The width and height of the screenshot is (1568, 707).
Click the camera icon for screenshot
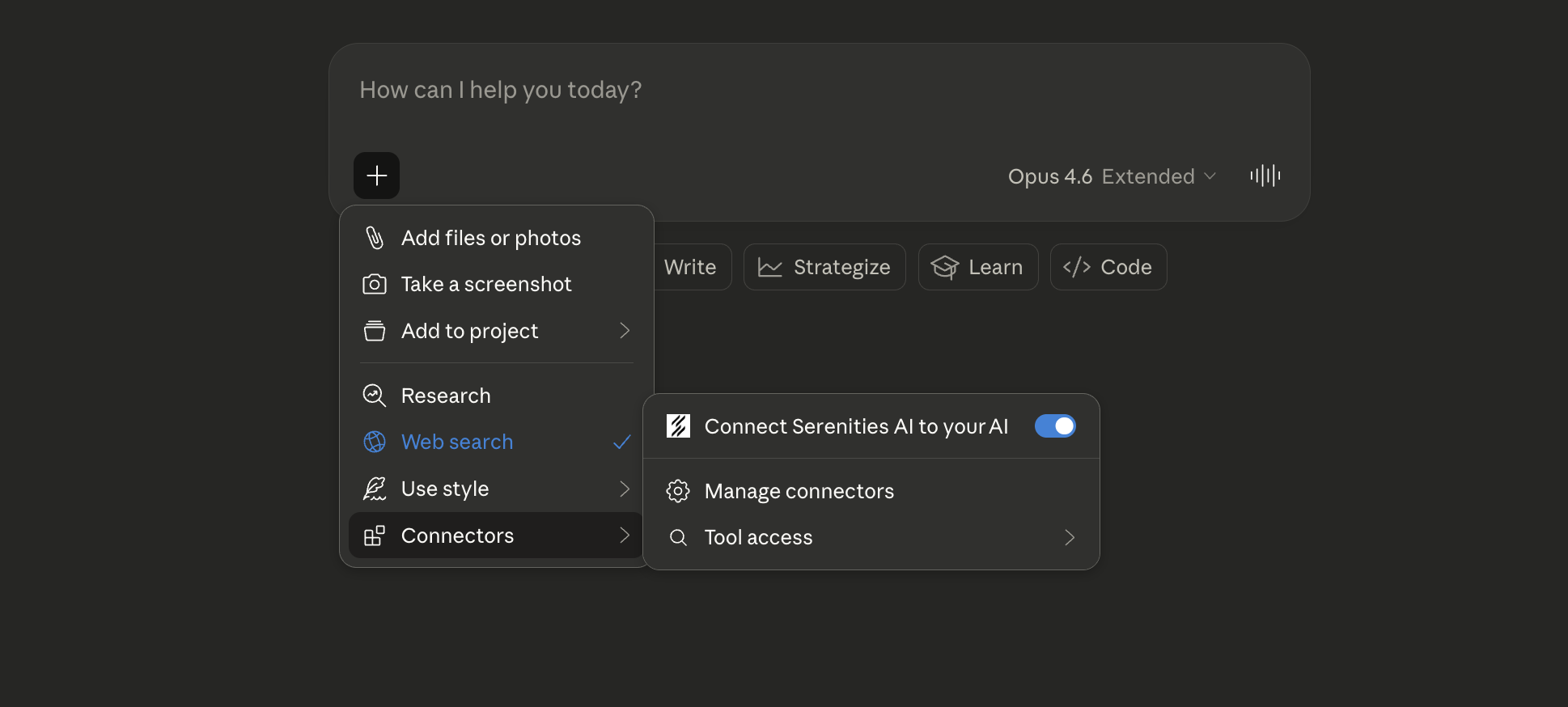click(x=374, y=285)
